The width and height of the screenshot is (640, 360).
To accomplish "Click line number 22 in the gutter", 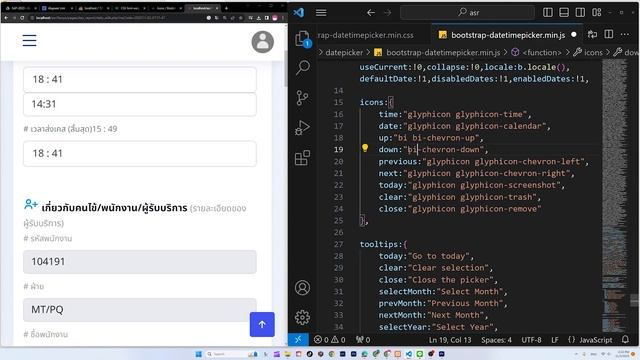I will pos(338,185).
